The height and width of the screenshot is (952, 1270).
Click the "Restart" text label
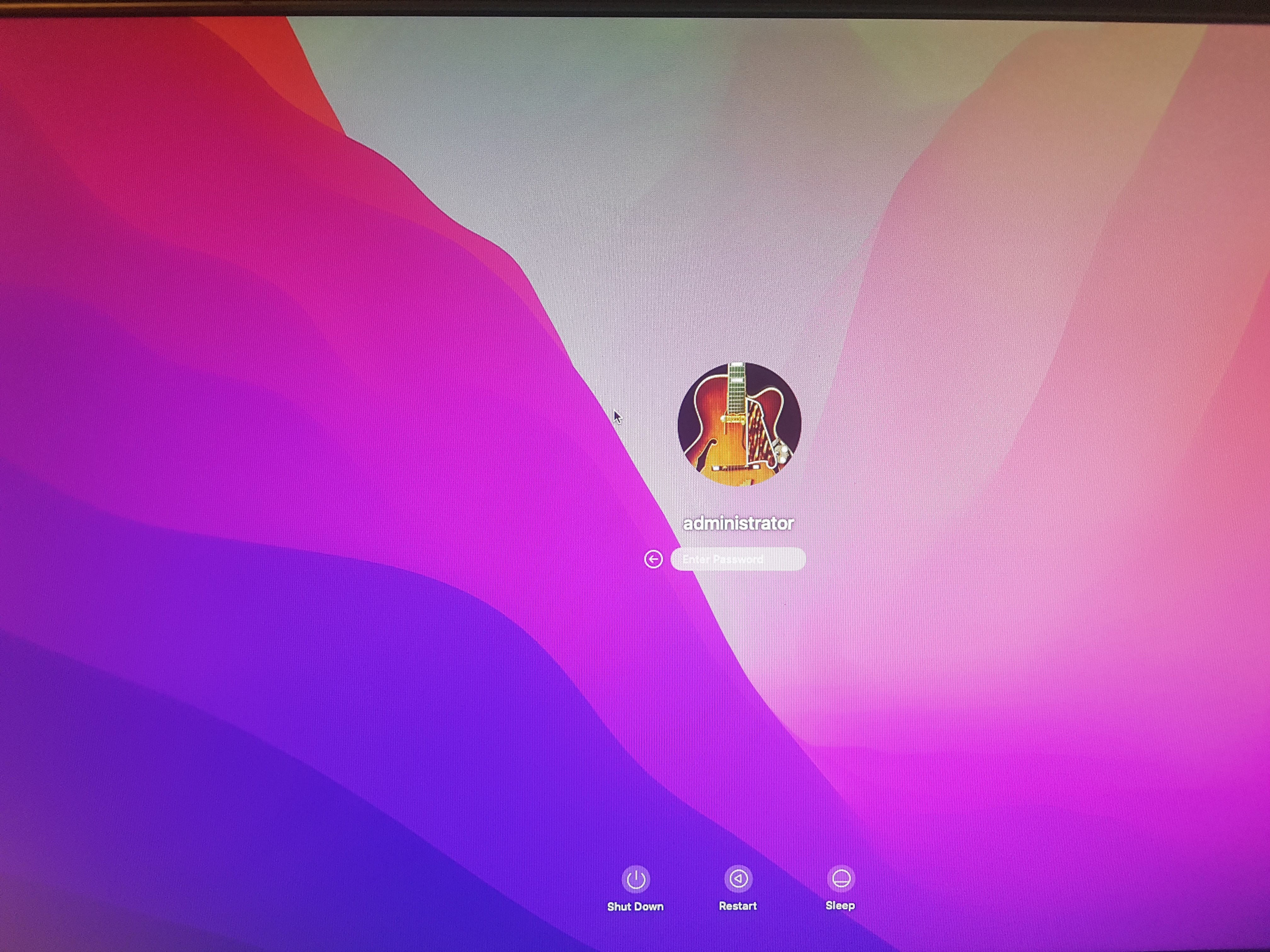coord(738,906)
